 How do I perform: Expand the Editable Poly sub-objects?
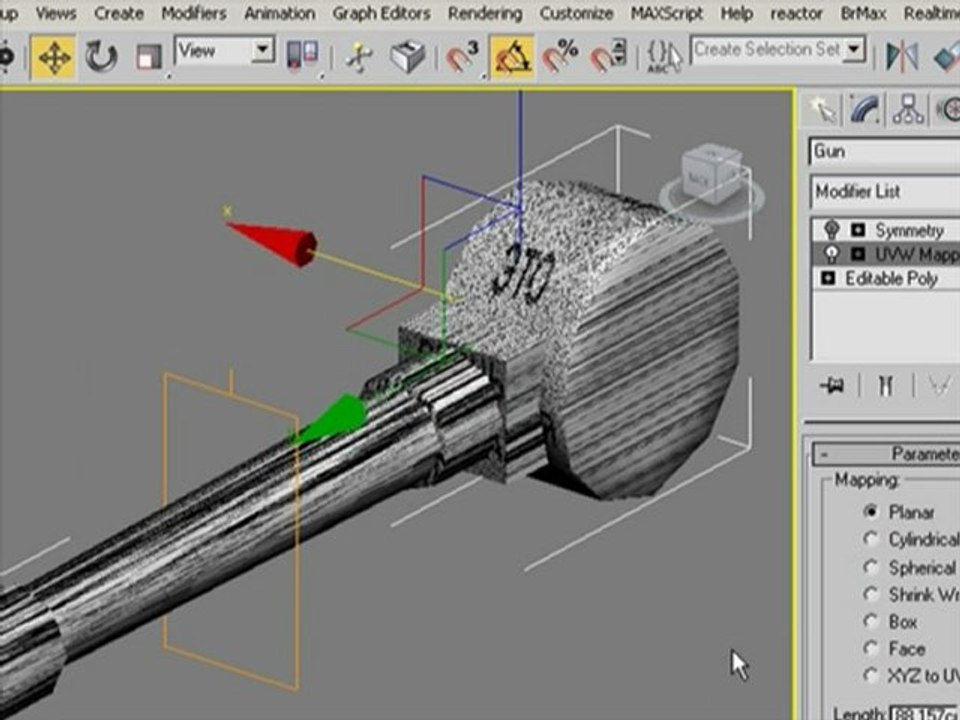pyautogui.click(x=828, y=278)
